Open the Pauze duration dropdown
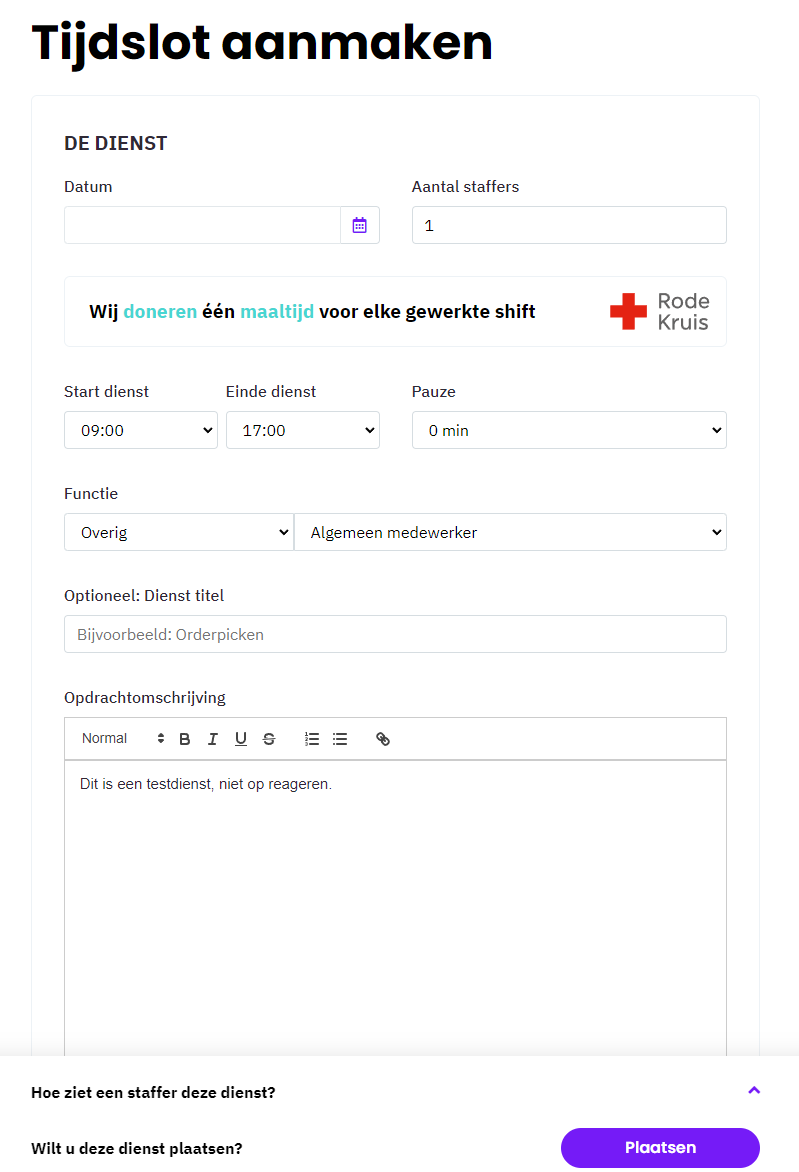Viewport: 799px width, 1172px height. click(569, 431)
